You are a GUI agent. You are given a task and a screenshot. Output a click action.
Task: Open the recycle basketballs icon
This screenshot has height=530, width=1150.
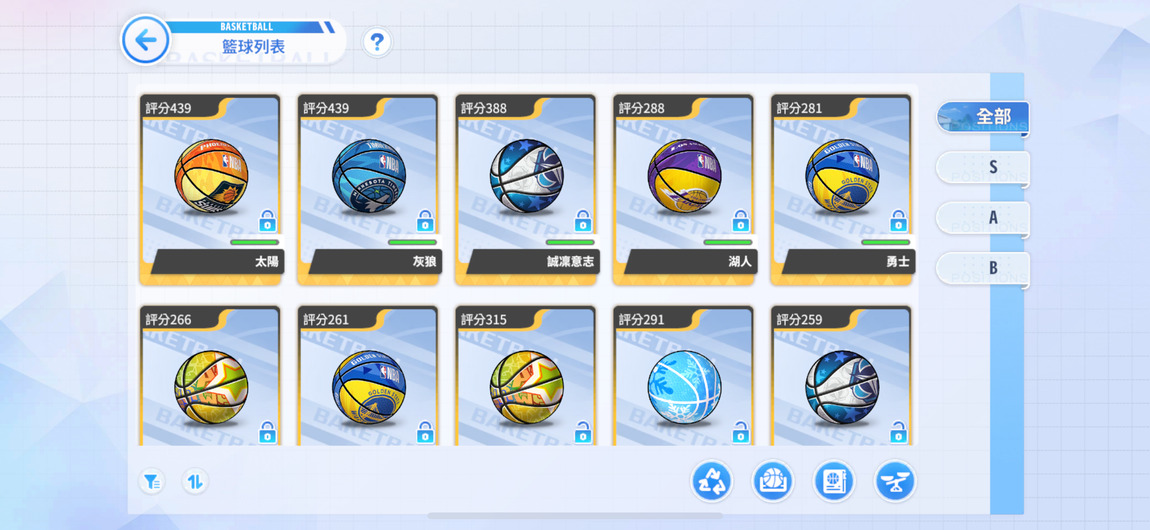tap(711, 482)
